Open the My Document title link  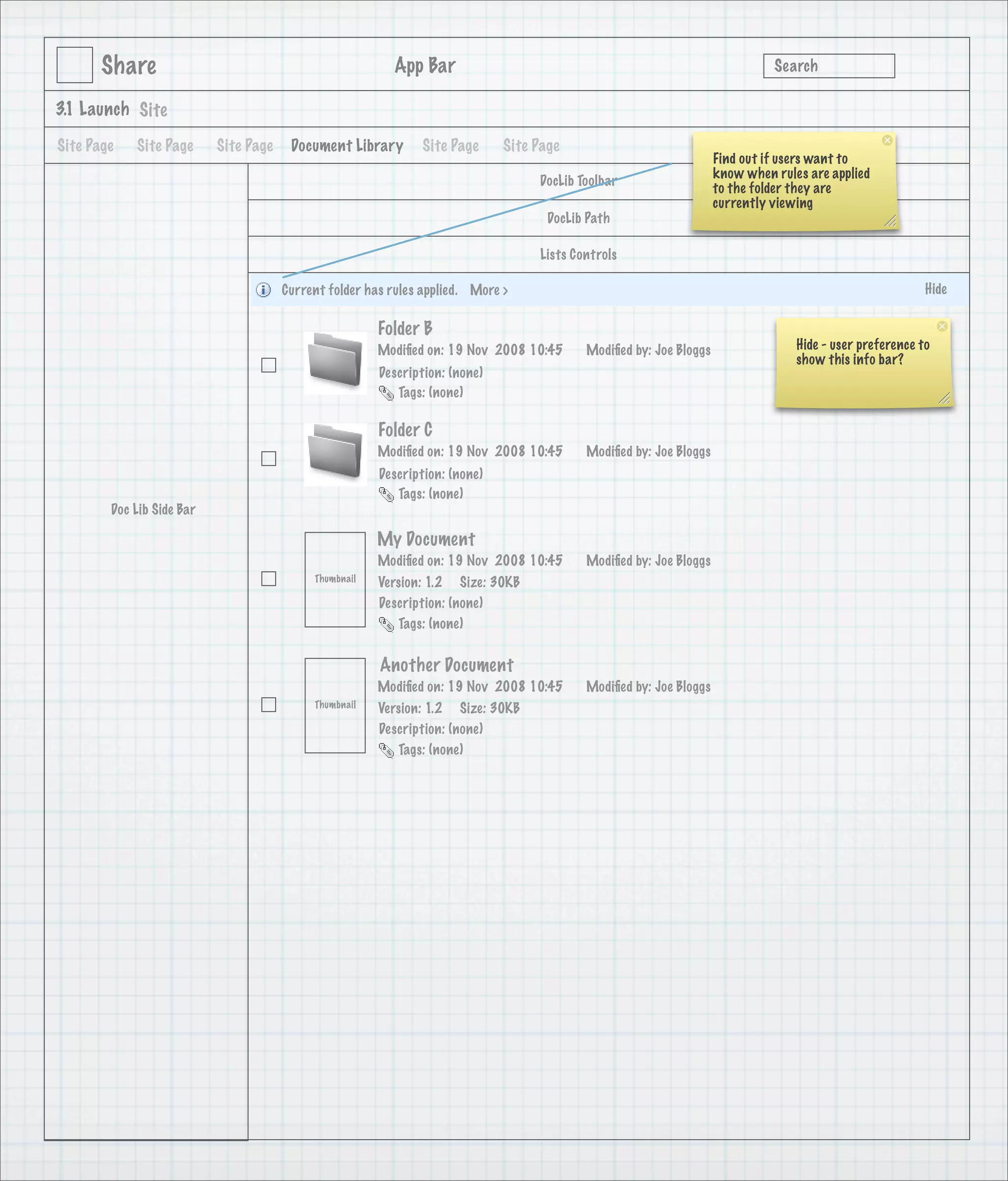tap(426, 539)
